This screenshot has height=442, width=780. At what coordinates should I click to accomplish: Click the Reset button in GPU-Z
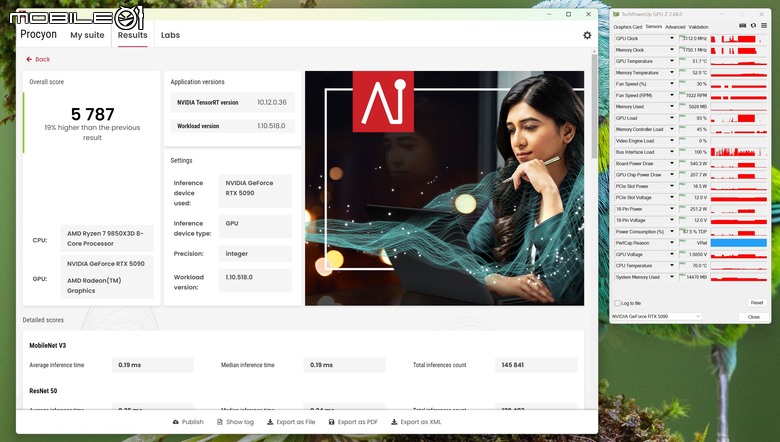click(x=757, y=303)
